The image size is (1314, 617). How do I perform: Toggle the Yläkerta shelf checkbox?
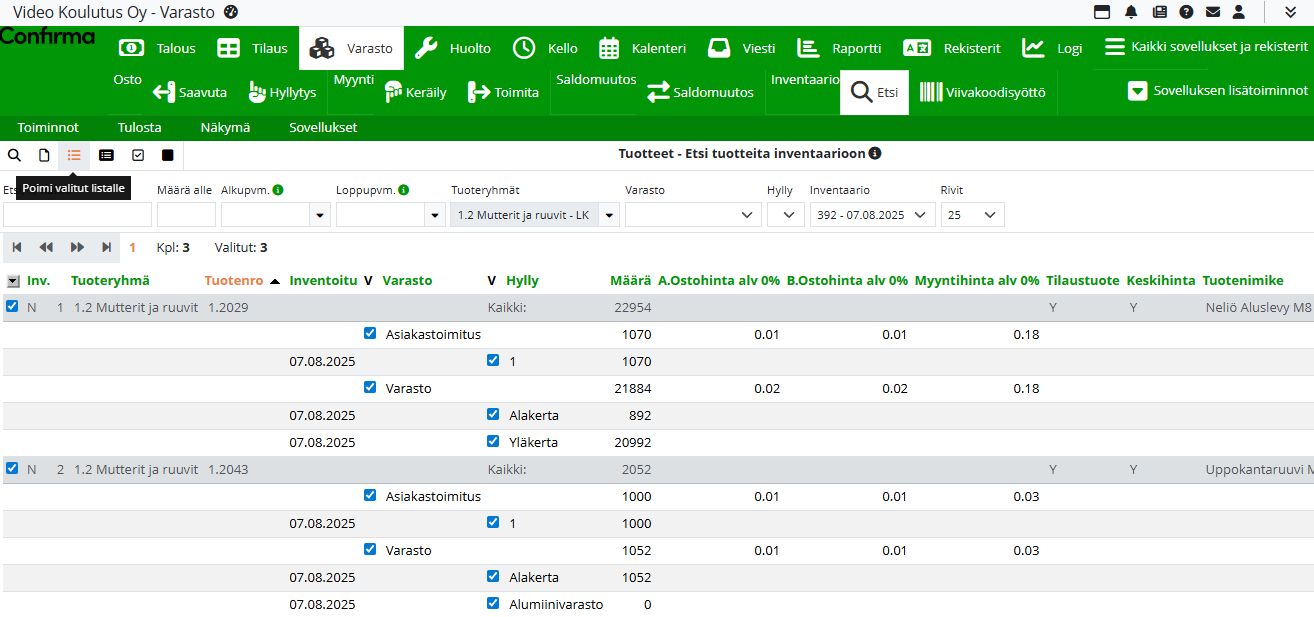493,441
